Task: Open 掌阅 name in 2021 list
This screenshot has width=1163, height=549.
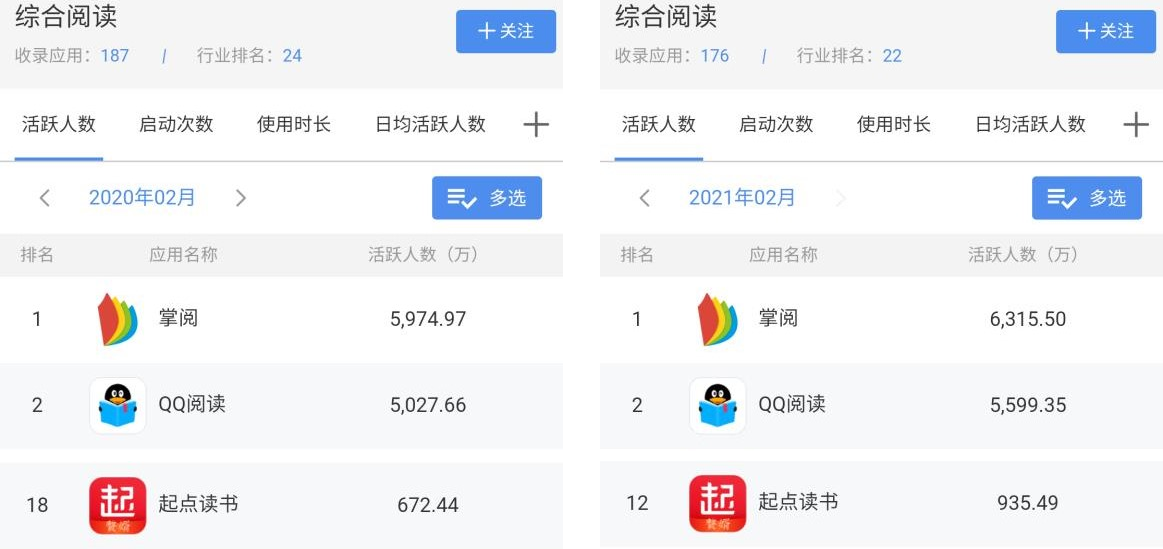Action: (778, 318)
